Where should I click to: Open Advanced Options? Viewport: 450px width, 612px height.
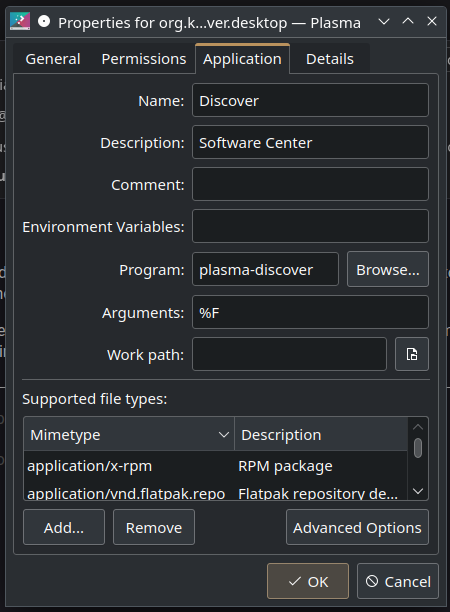[357, 527]
